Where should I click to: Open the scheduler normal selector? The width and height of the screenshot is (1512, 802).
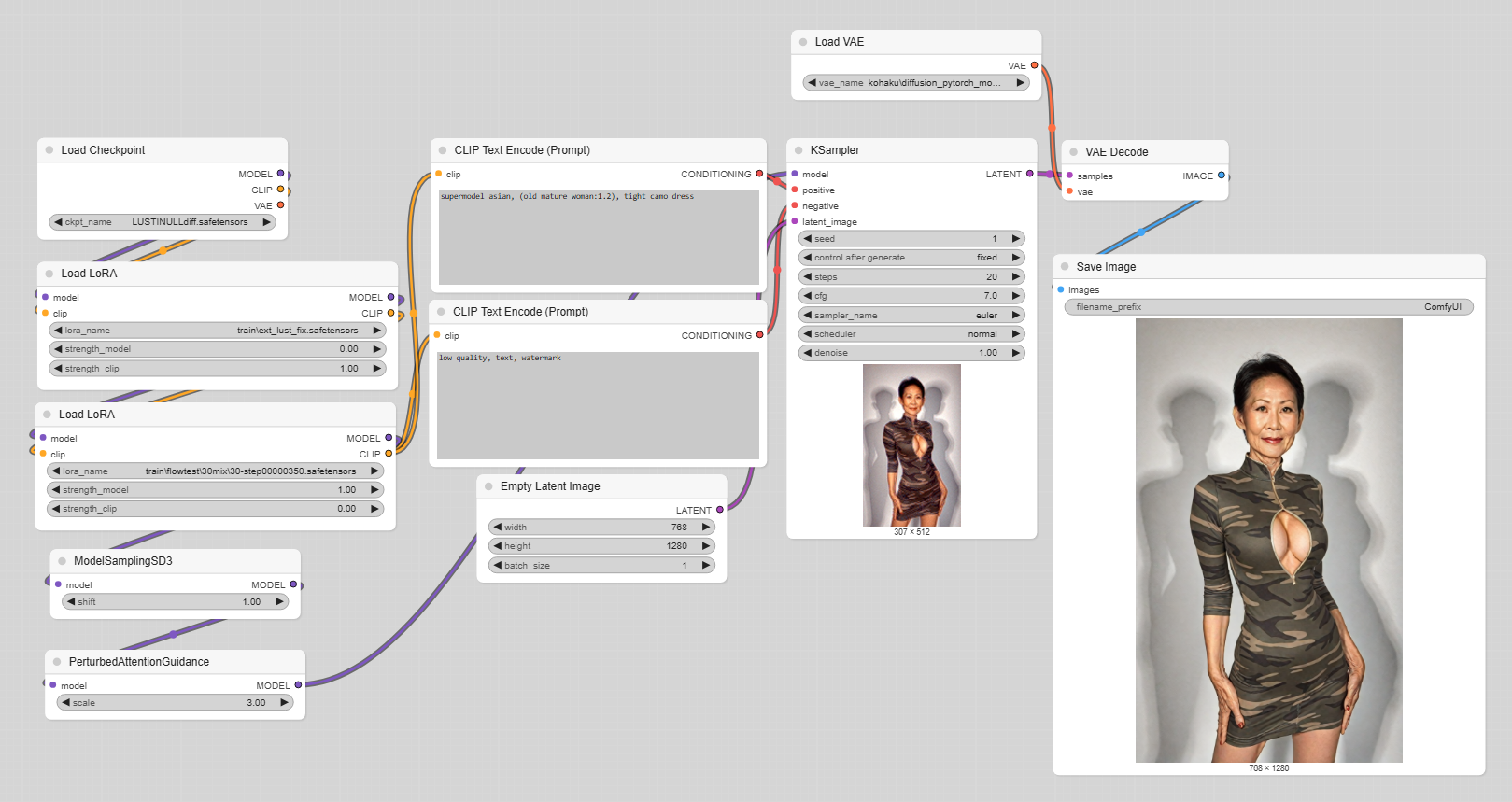tap(911, 334)
